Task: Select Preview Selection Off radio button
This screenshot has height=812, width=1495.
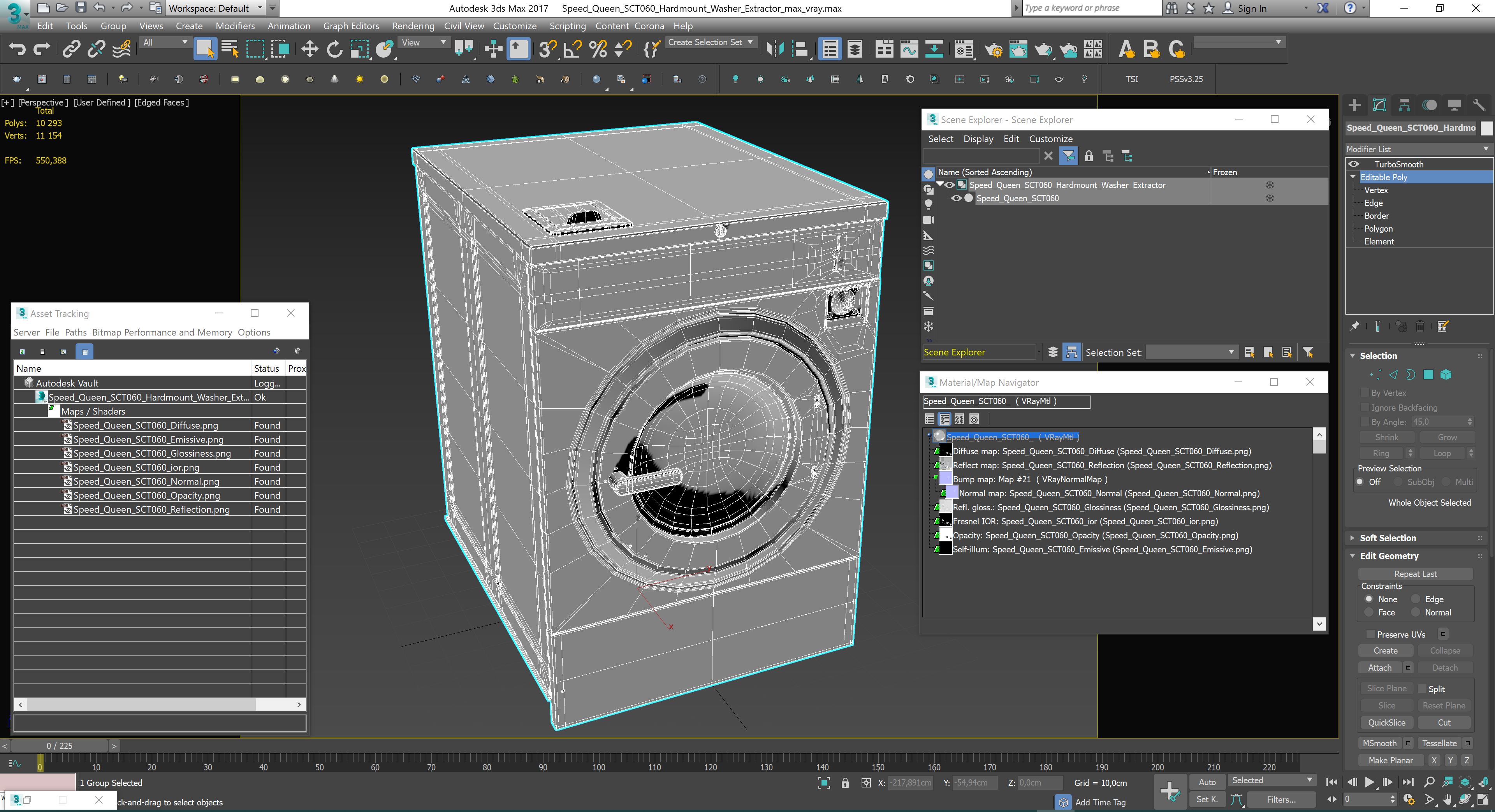Action: tap(1360, 482)
